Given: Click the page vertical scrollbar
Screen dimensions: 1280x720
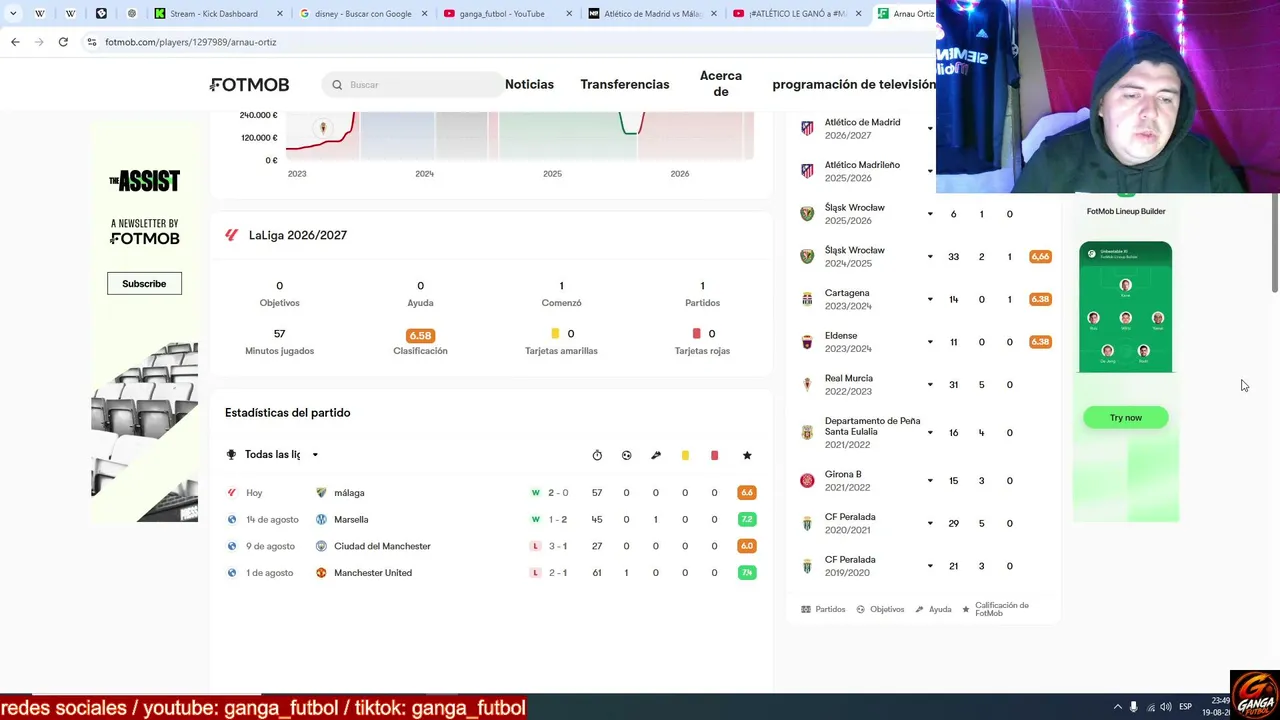Looking at the screenshot, I should pos(1274,243).
